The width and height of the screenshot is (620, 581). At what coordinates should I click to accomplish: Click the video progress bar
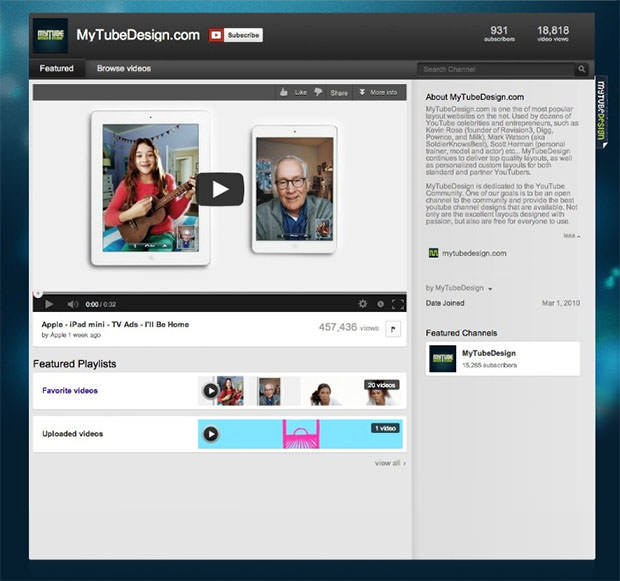(220, 293)
